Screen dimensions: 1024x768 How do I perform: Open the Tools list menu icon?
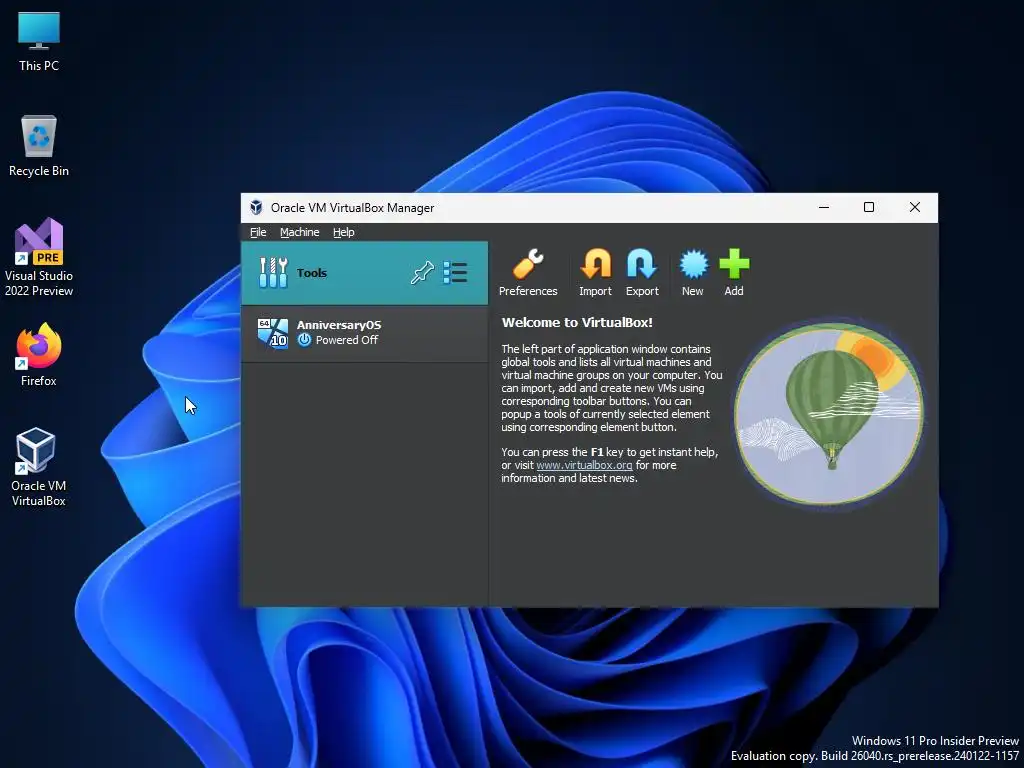click(455, 272)
